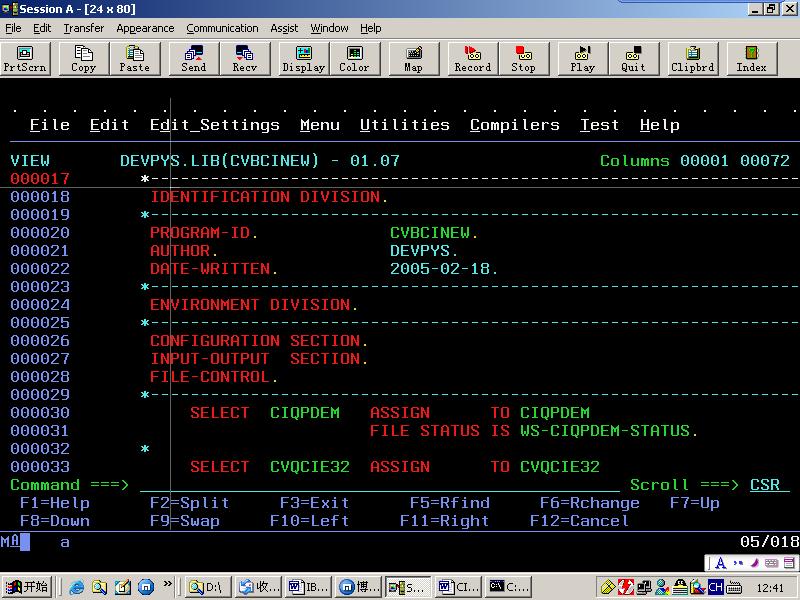The height and width of the screenshot is (600, 800).
Task: Open the help Index toolbar button
Action: (752, 59)
